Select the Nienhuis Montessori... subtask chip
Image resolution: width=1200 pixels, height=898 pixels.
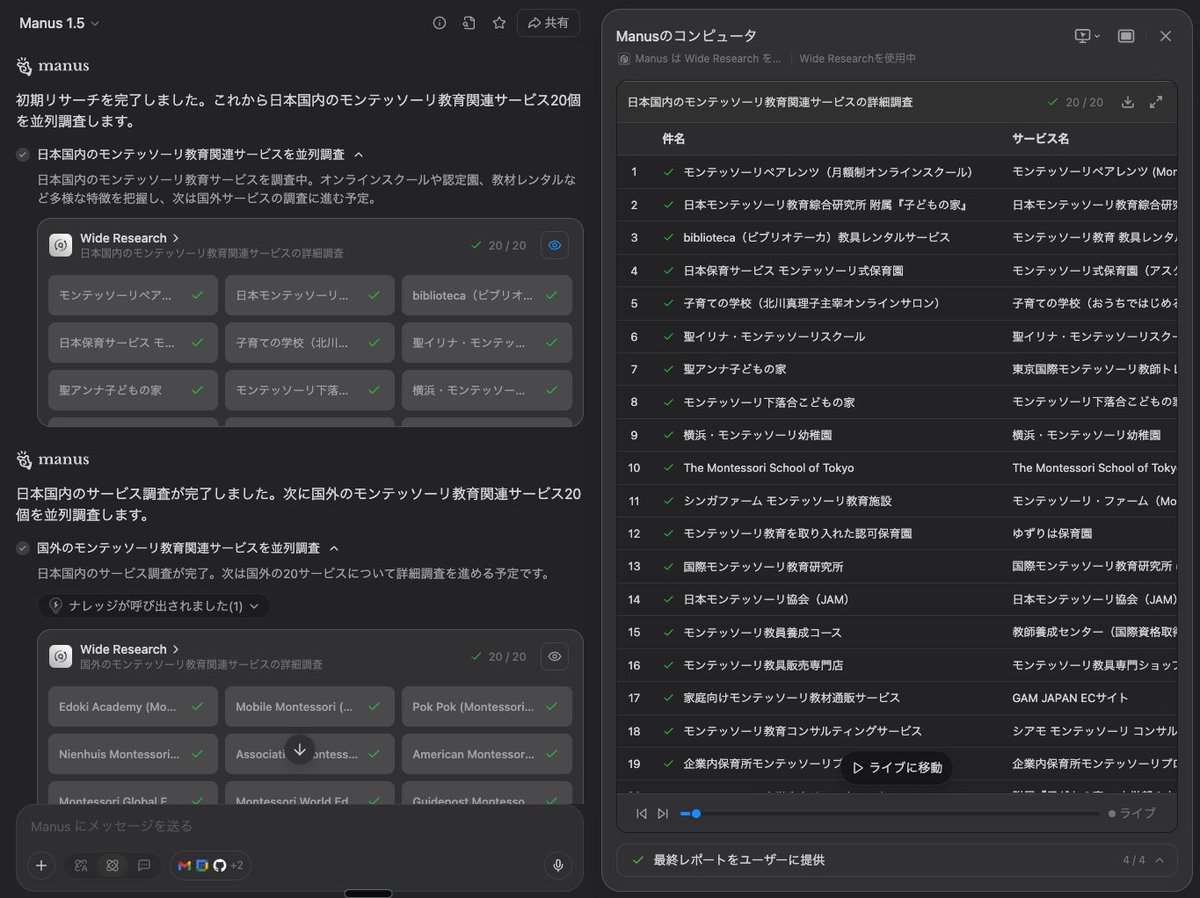pyautogui.click(x=133, y=754)
